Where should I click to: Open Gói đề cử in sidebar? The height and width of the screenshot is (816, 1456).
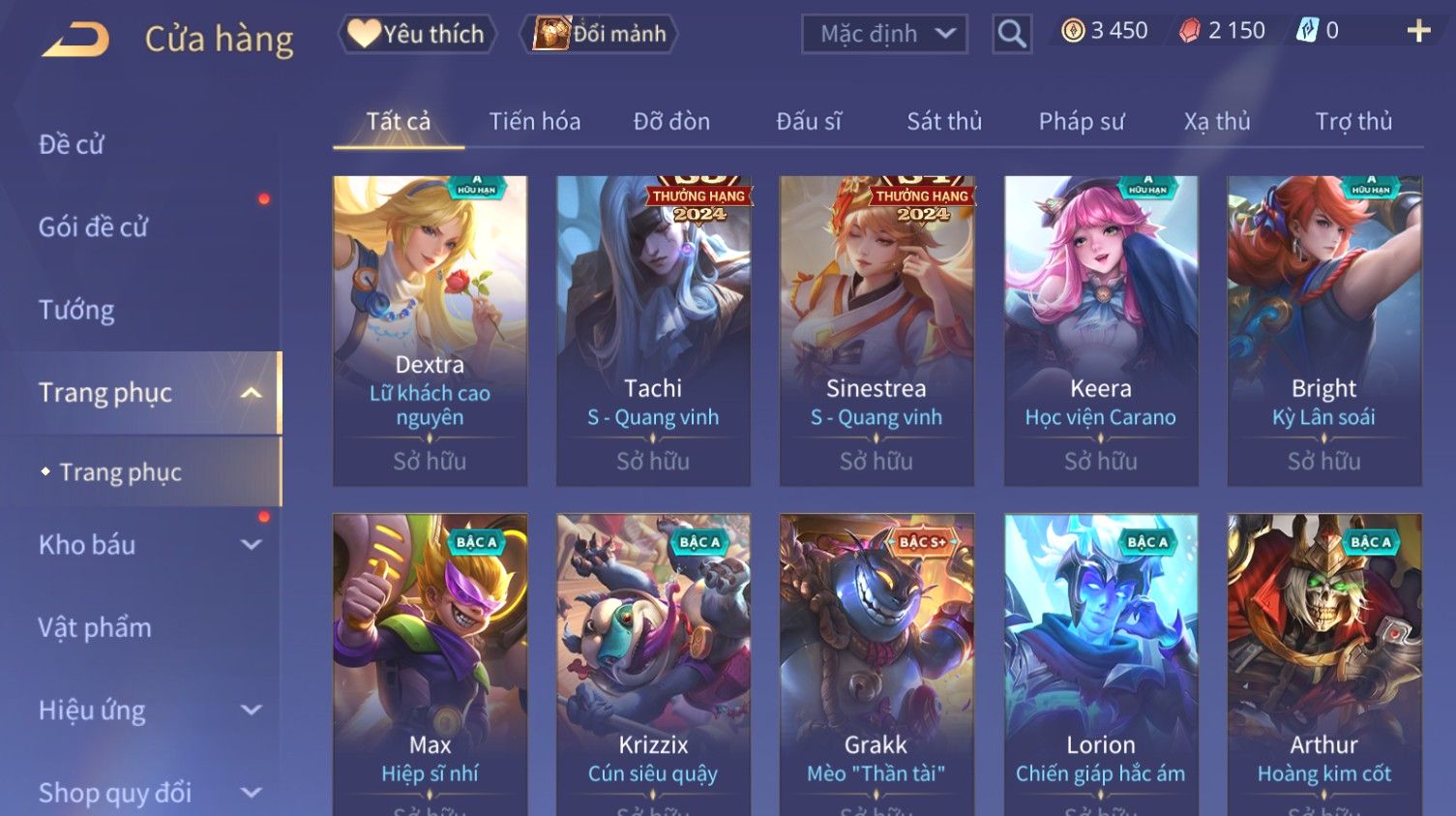pos(93,227)
